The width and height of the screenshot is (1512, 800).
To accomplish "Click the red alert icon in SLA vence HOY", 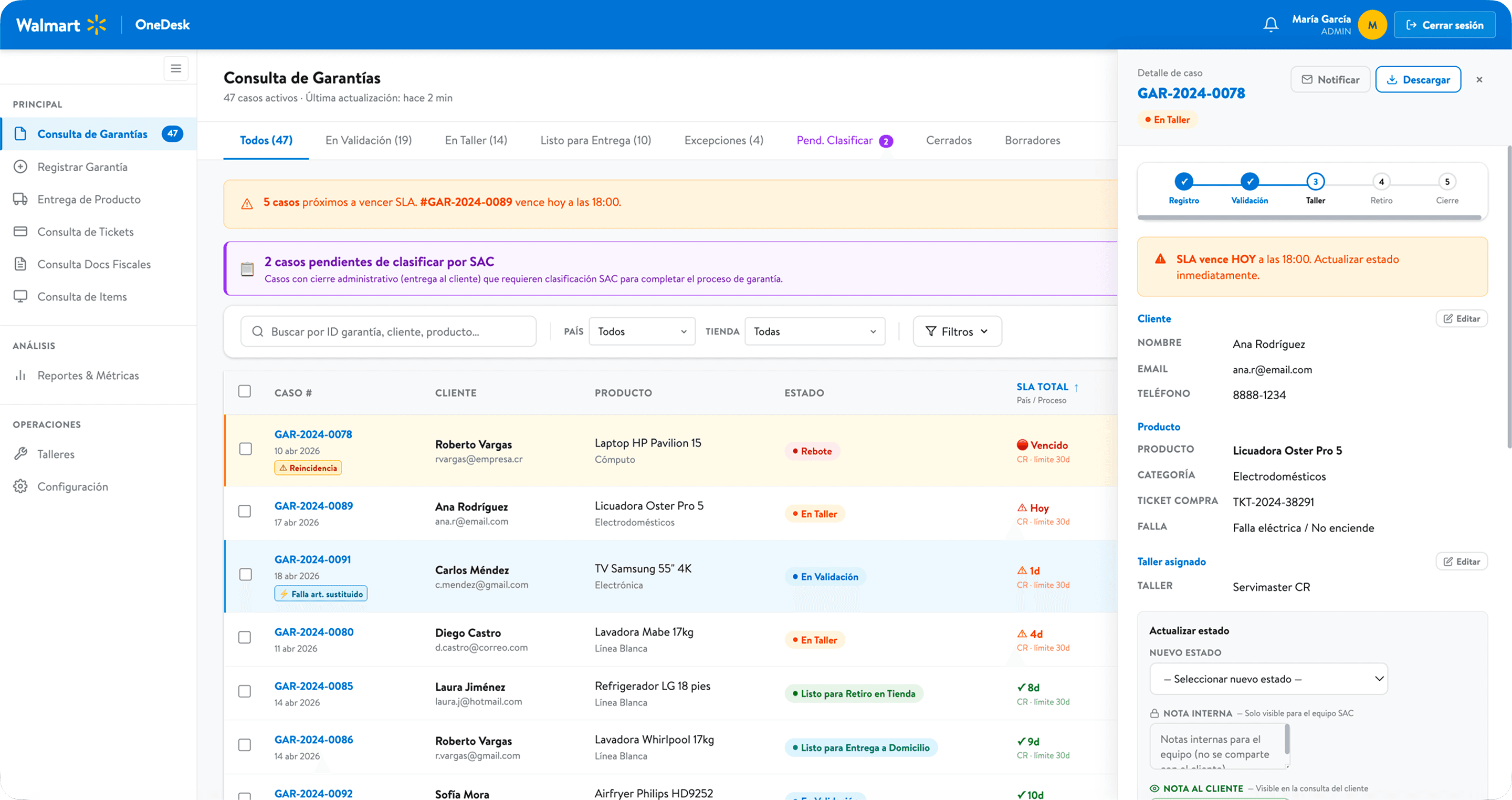I will pyautogui.click(x=1160, y=259).
